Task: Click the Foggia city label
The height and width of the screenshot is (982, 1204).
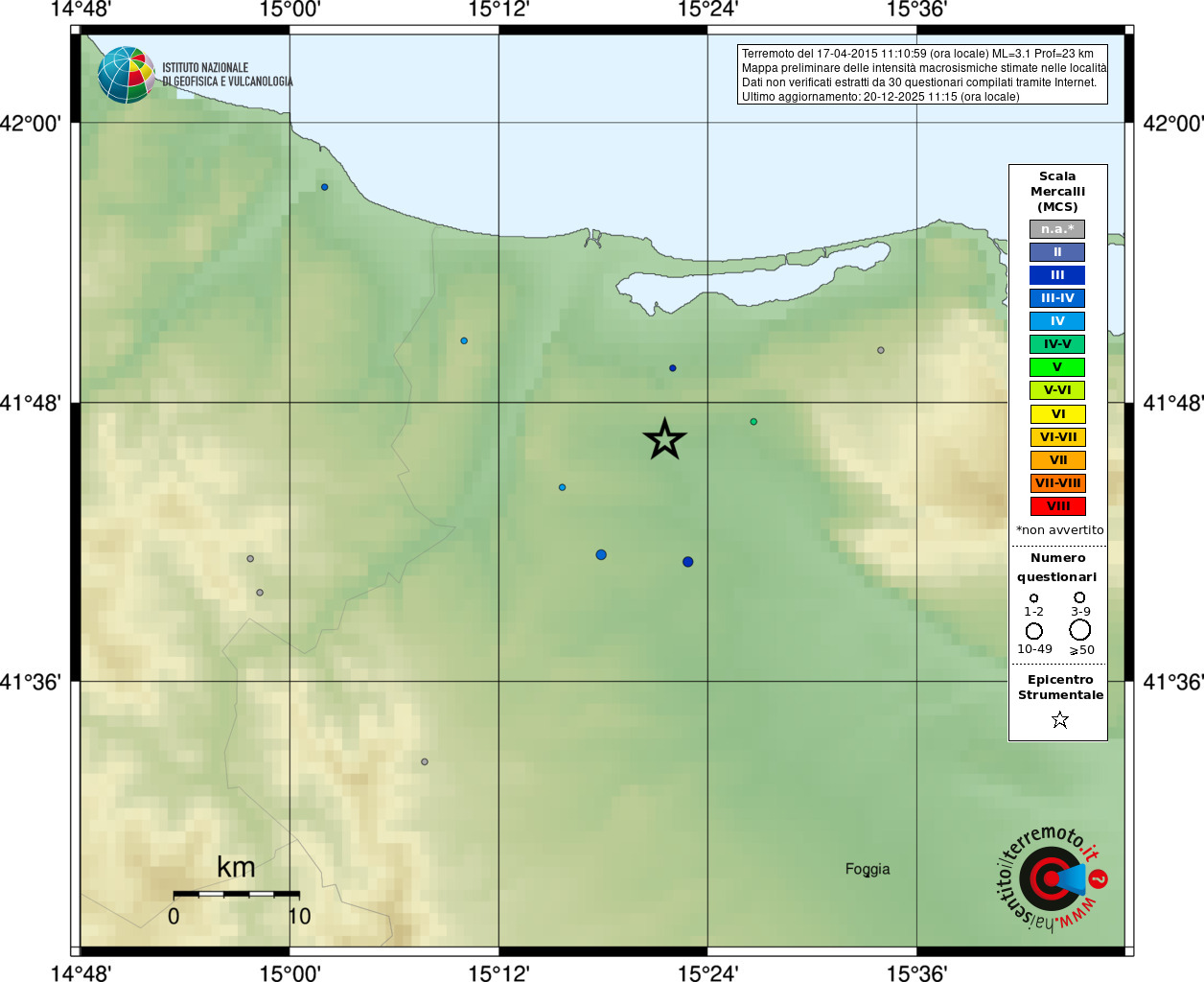Action: click(x=868, y=869)
